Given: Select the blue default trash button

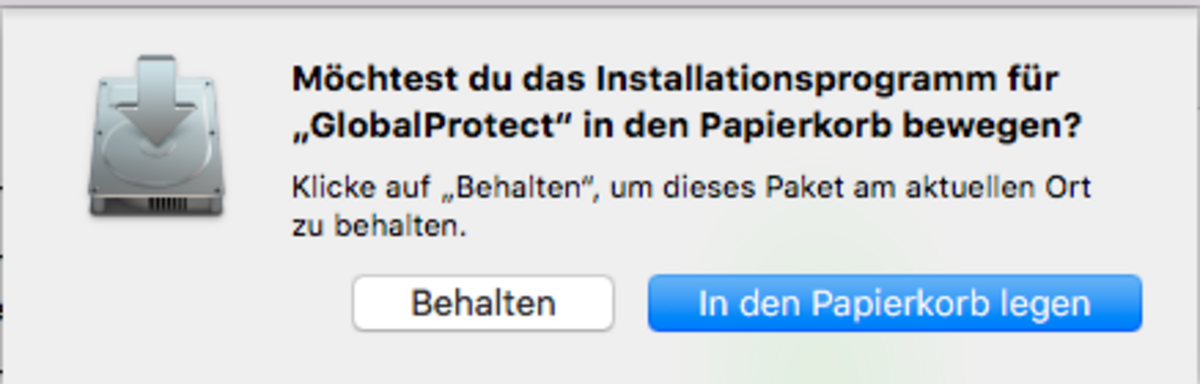Looking at the screenshot, I should click(x=894, y=303).
